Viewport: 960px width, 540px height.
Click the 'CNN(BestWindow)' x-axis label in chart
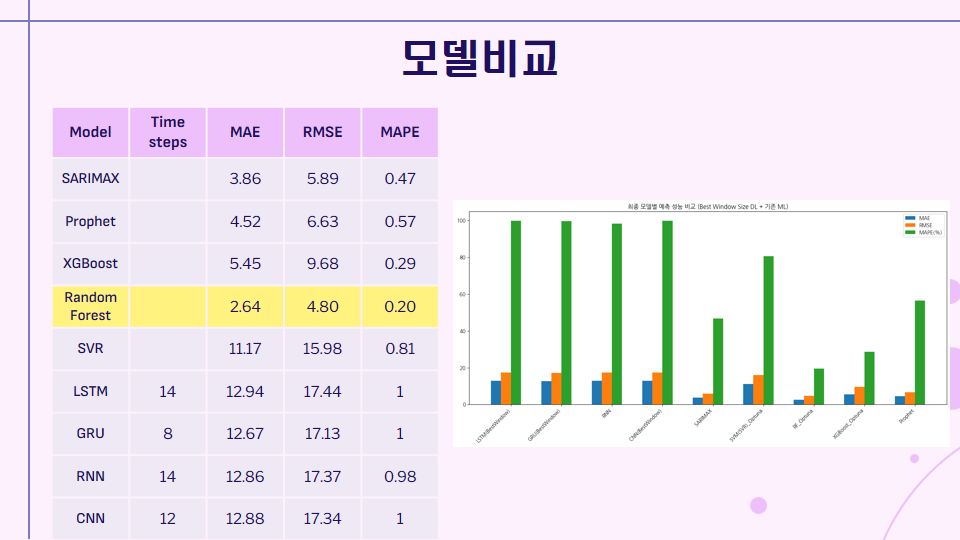coord(645,425)
